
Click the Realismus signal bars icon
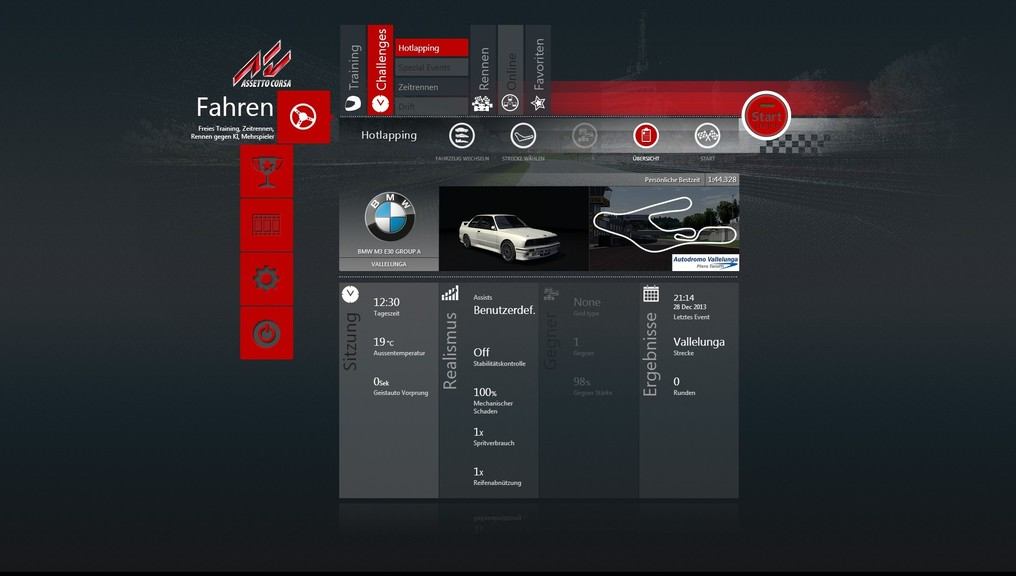[x=450, y=294]
